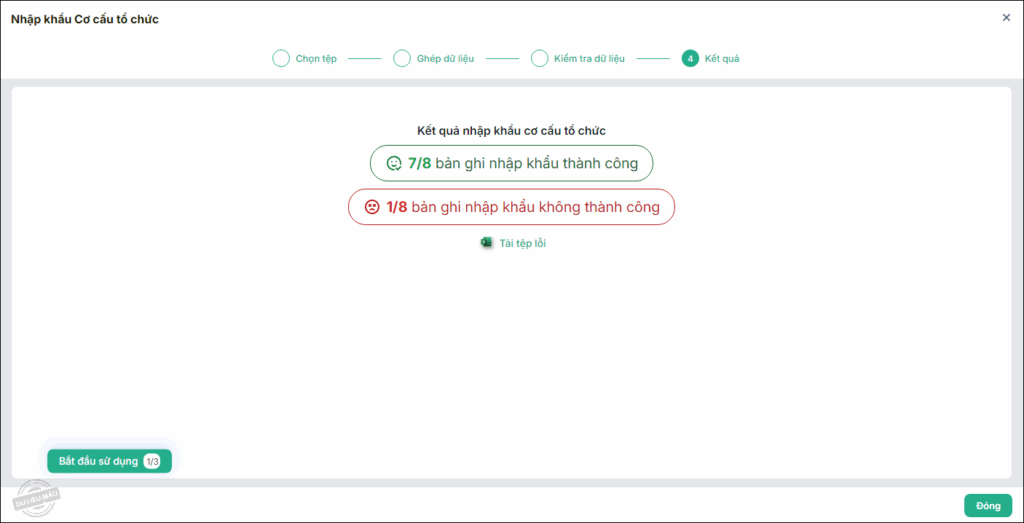Close the import dialog with the X icon
The height and width of the screenshot is (523, 1024).
pos(1006,18)
